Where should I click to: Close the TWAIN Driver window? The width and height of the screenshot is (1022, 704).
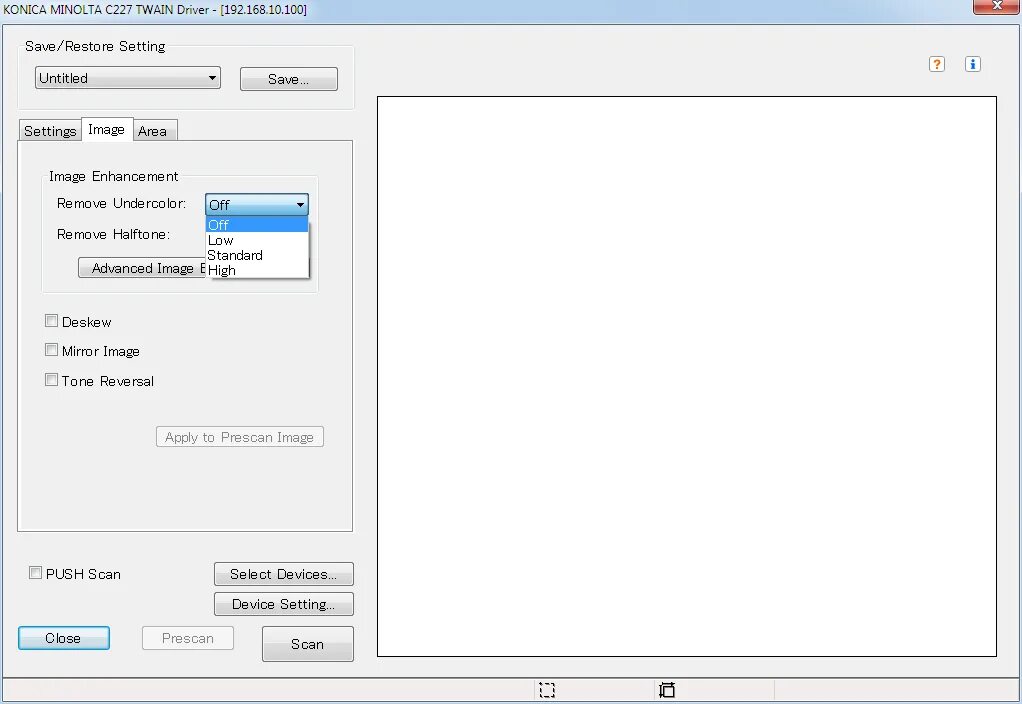996,6
